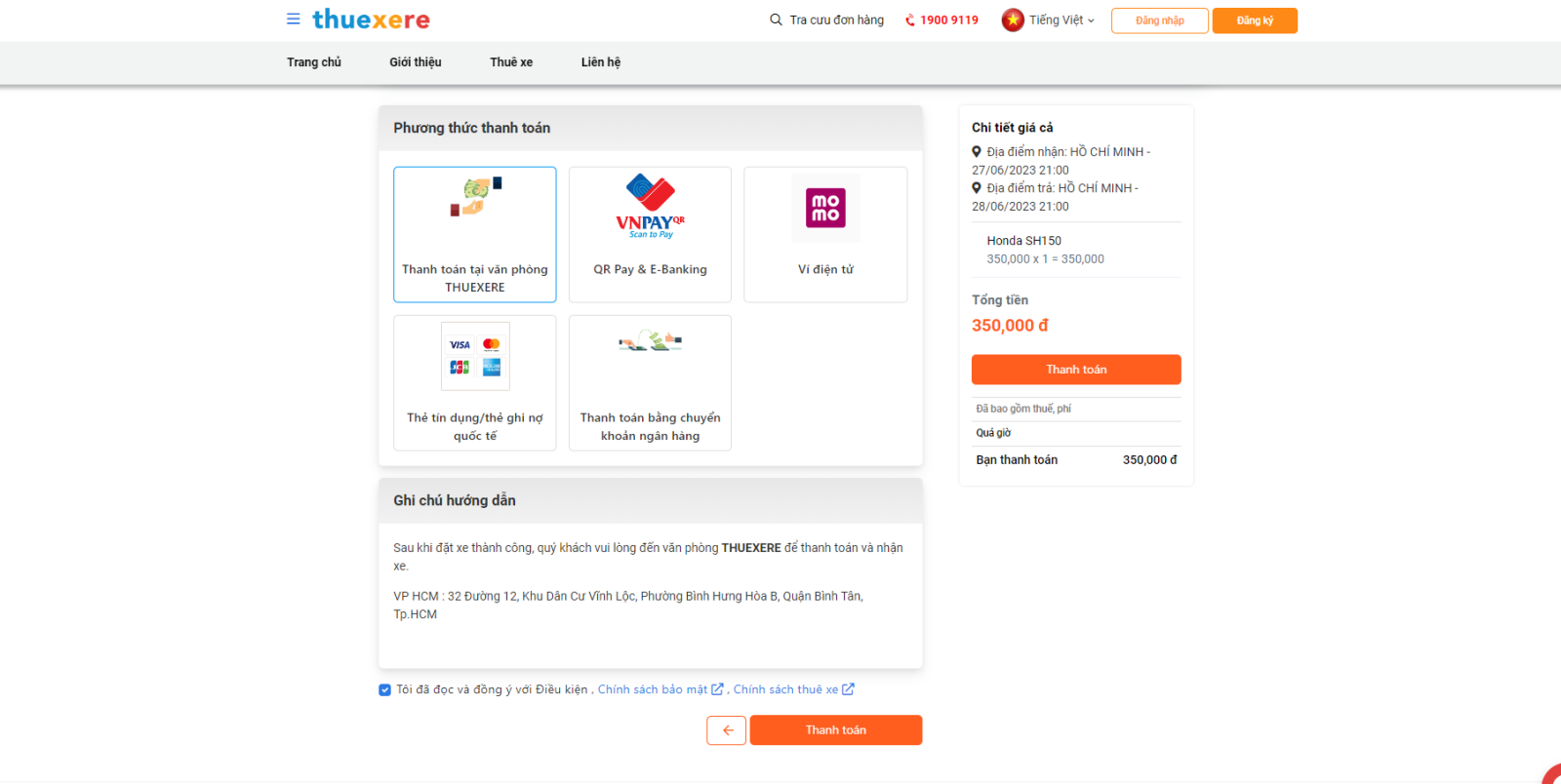The image size is (1561, 784).
Task: Click the thuexere logo
Action: coord(371,20)
